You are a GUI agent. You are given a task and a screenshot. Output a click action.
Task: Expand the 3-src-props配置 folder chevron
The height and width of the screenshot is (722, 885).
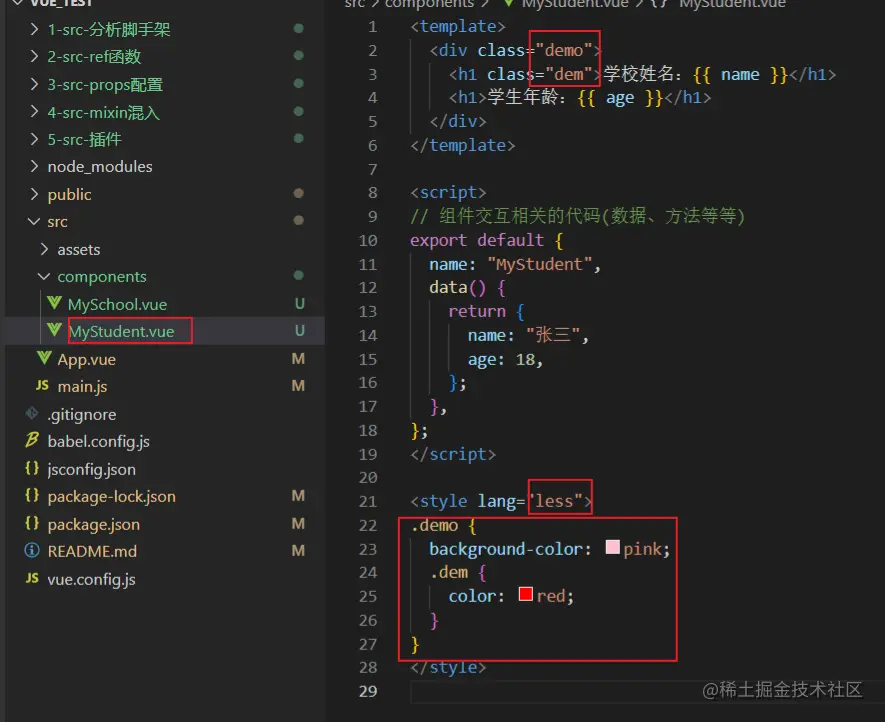34,84
